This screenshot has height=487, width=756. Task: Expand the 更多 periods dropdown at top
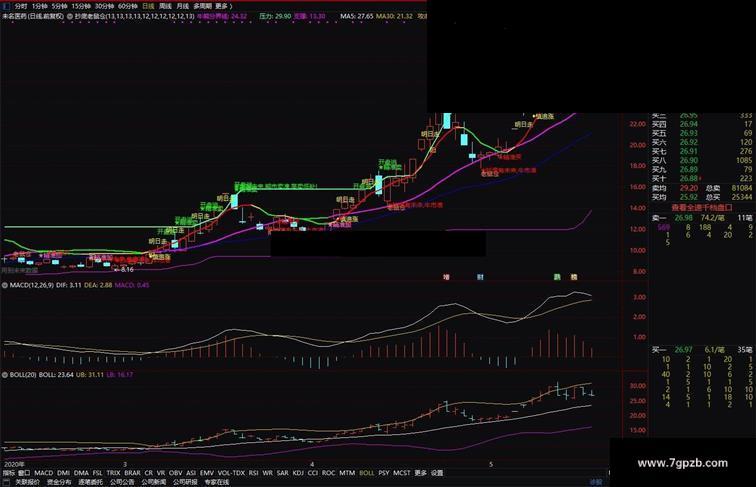[x=224, y=6]
